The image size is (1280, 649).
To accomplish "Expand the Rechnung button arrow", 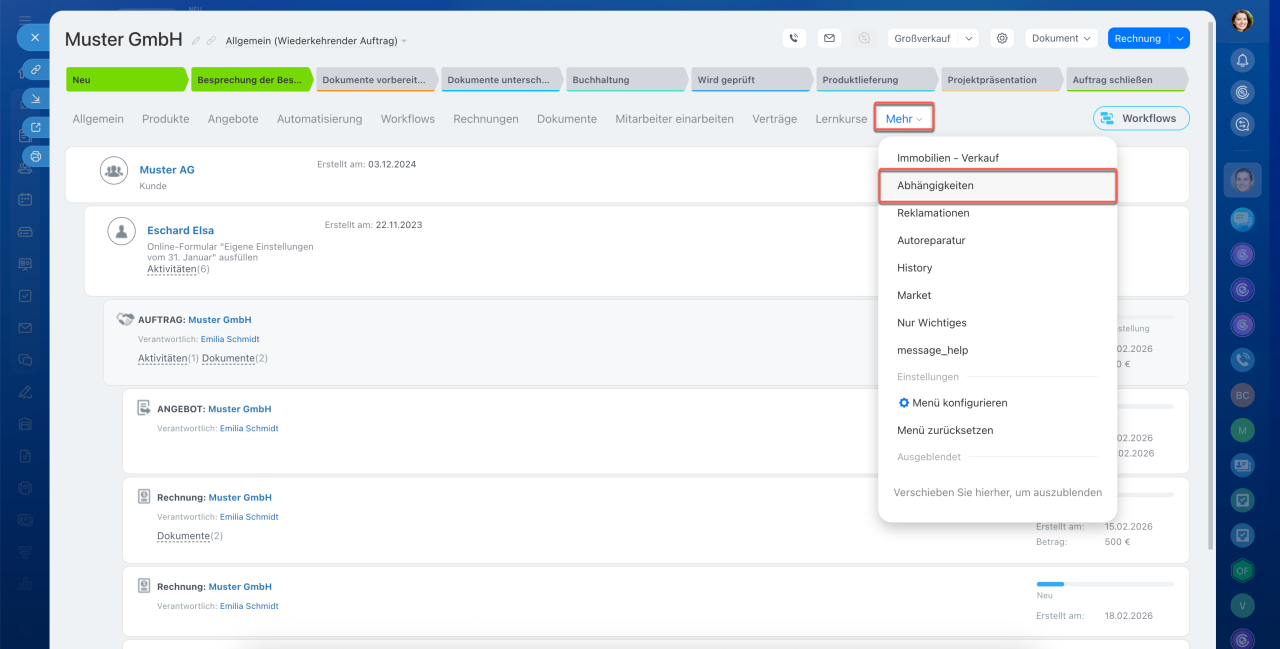I will pos(1180,38).
